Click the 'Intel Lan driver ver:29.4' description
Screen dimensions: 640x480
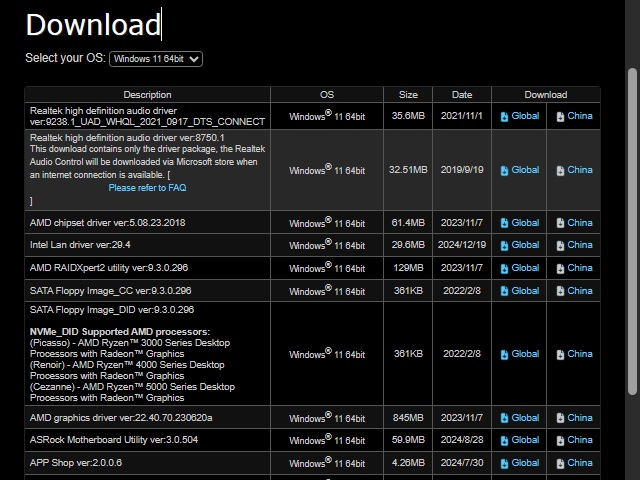[x=80, y=245]
